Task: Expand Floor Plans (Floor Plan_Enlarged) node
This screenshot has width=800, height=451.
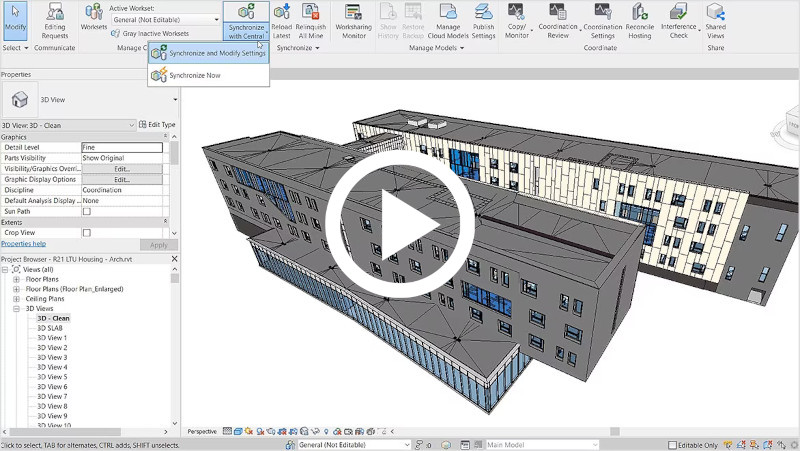Action: (16, 289)
